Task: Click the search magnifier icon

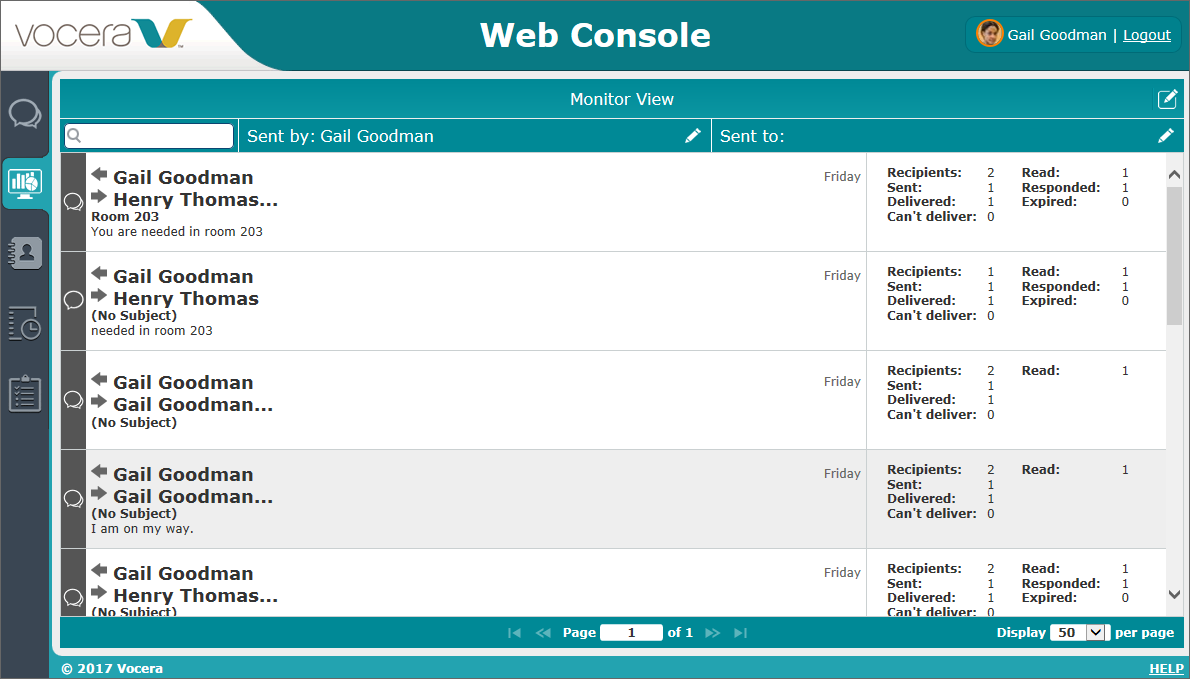Action: [74, 136]
